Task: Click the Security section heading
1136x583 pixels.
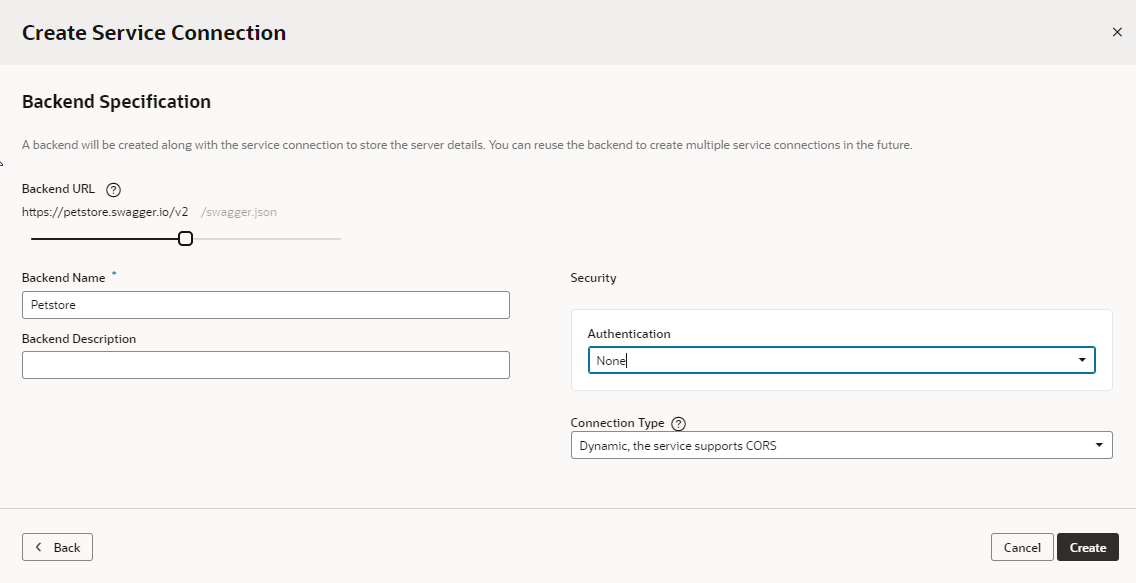Action: tap(592, 277)
